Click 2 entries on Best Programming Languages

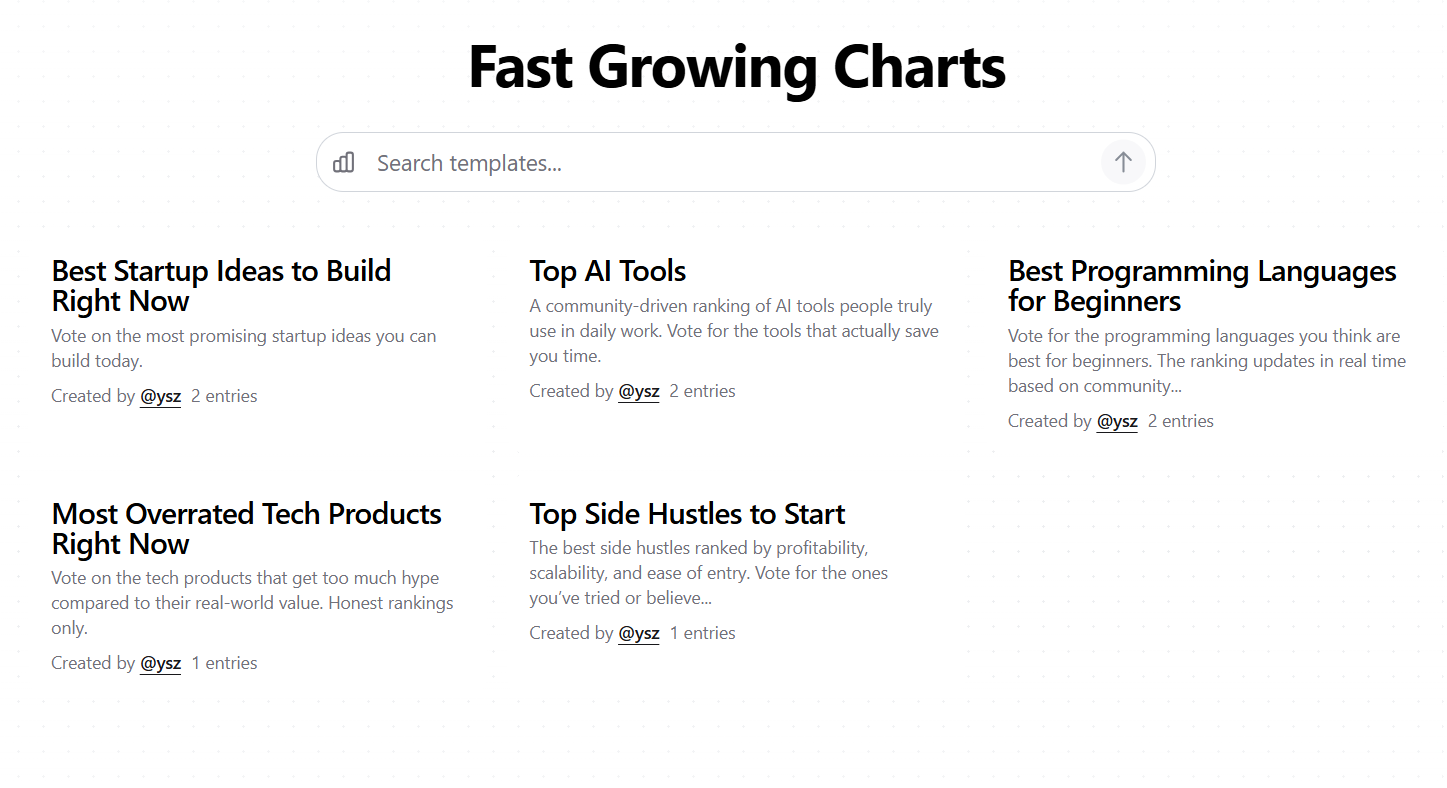tap(1180, 420)
